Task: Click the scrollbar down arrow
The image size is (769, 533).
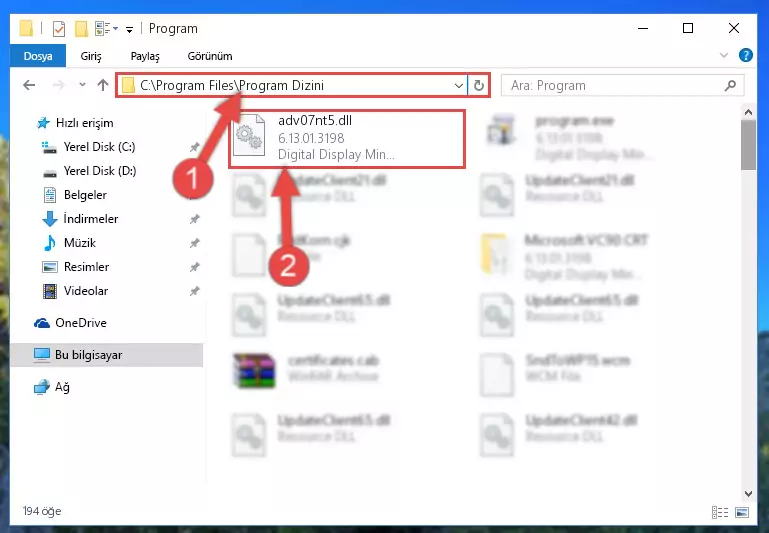Action: [748, 494]
